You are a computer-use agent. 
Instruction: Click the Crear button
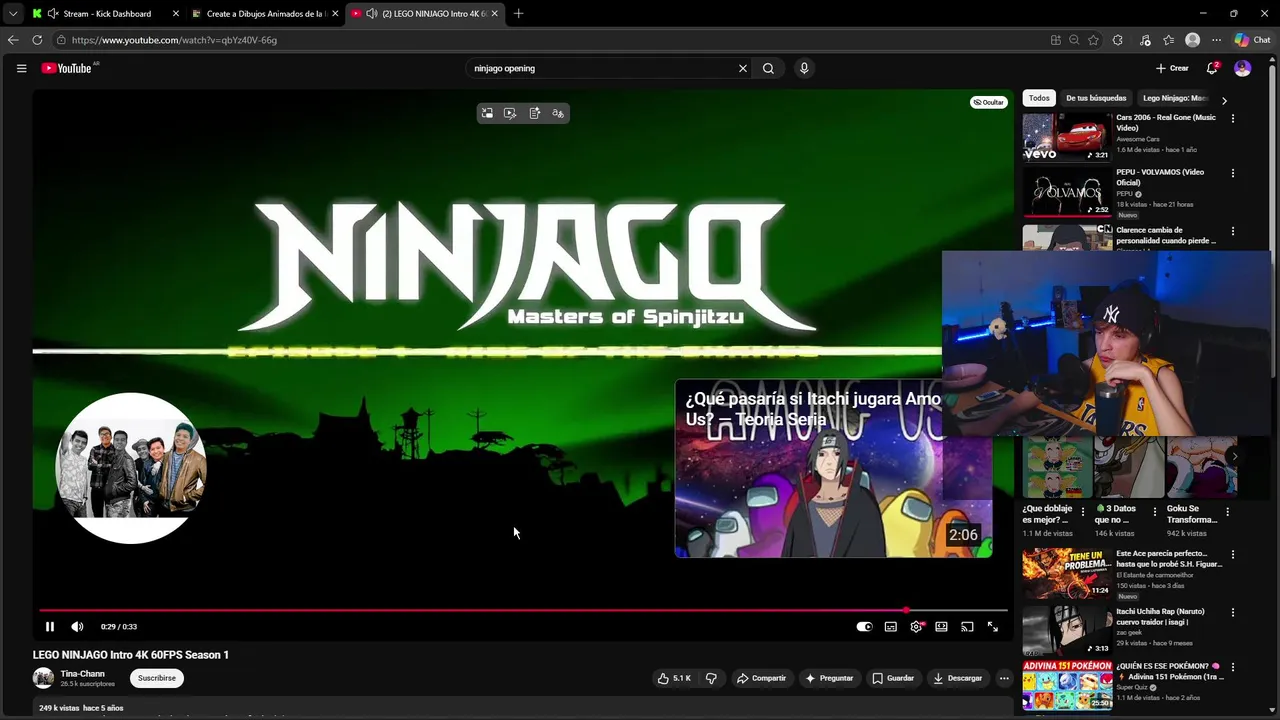point(1172,68)
